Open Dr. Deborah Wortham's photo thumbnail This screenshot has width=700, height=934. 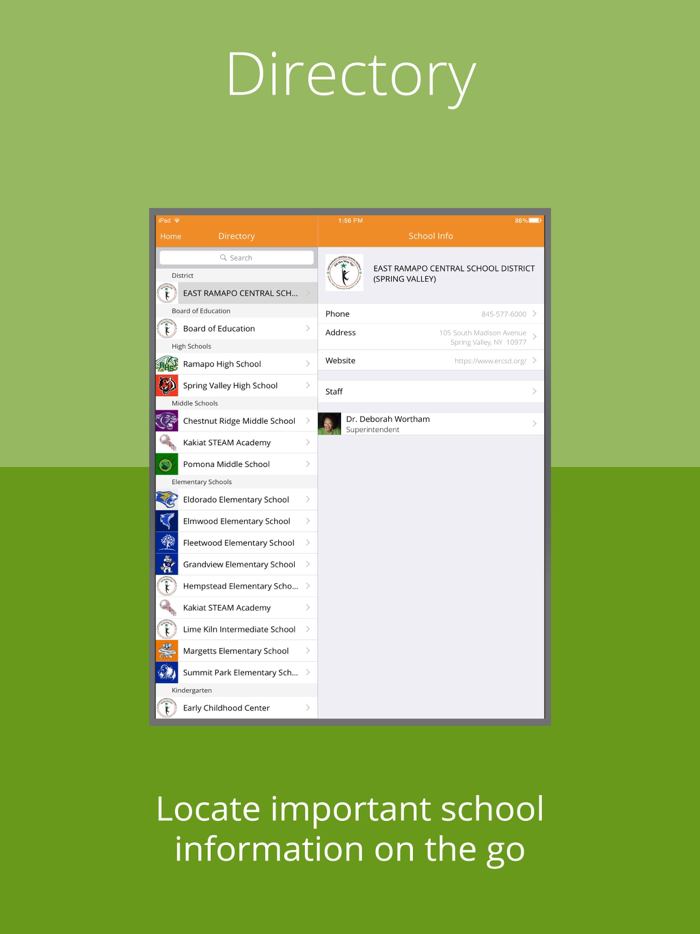coord(329,424)
